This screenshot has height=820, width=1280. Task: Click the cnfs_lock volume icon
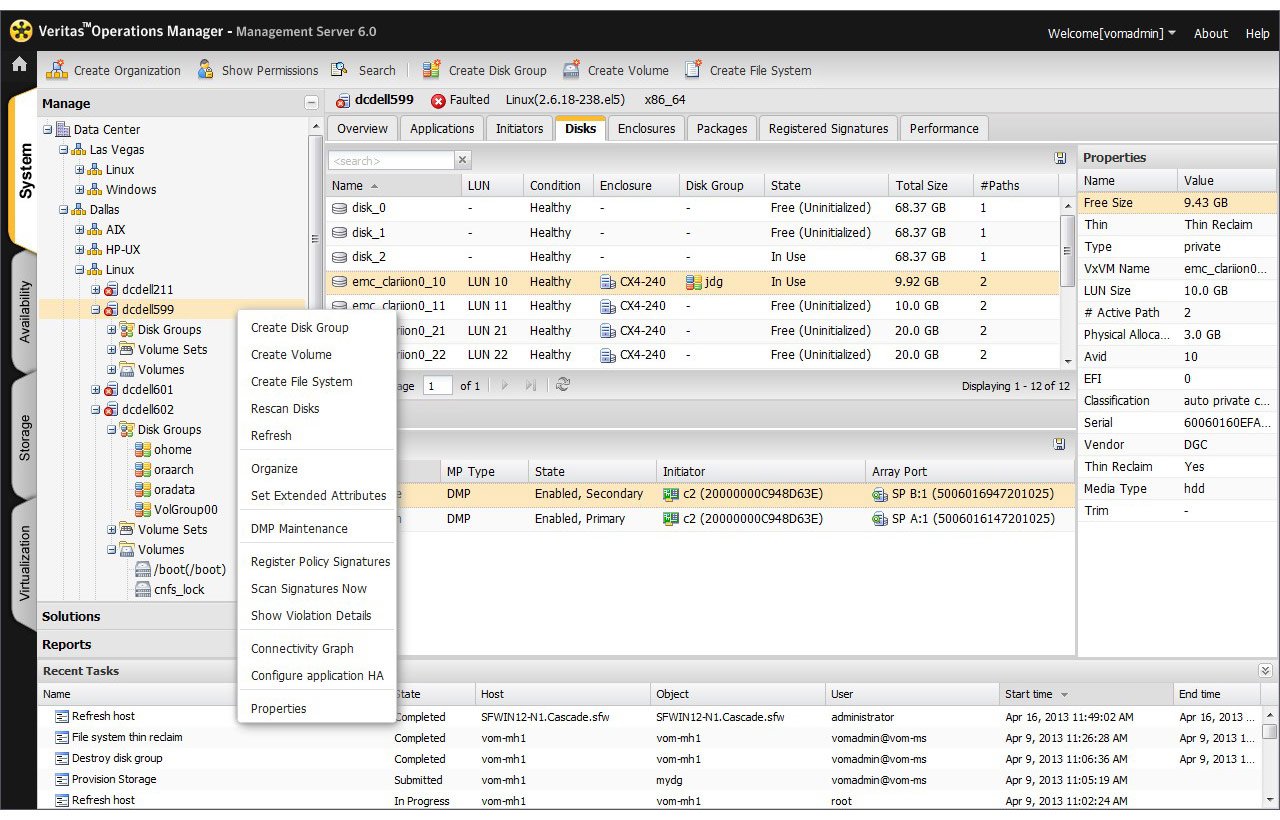[x=143, y=590]
